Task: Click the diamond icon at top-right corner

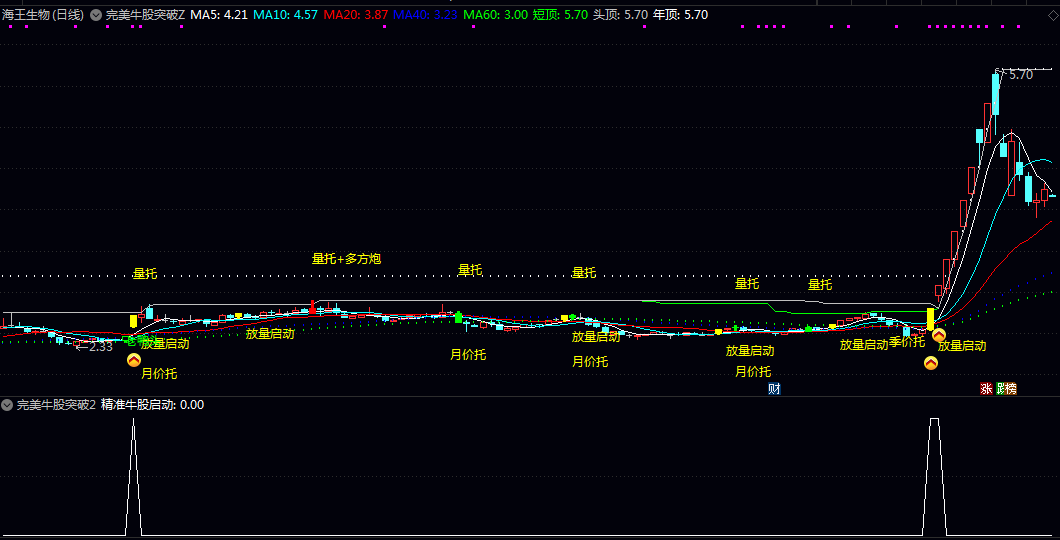Action: pos(1053,15)
